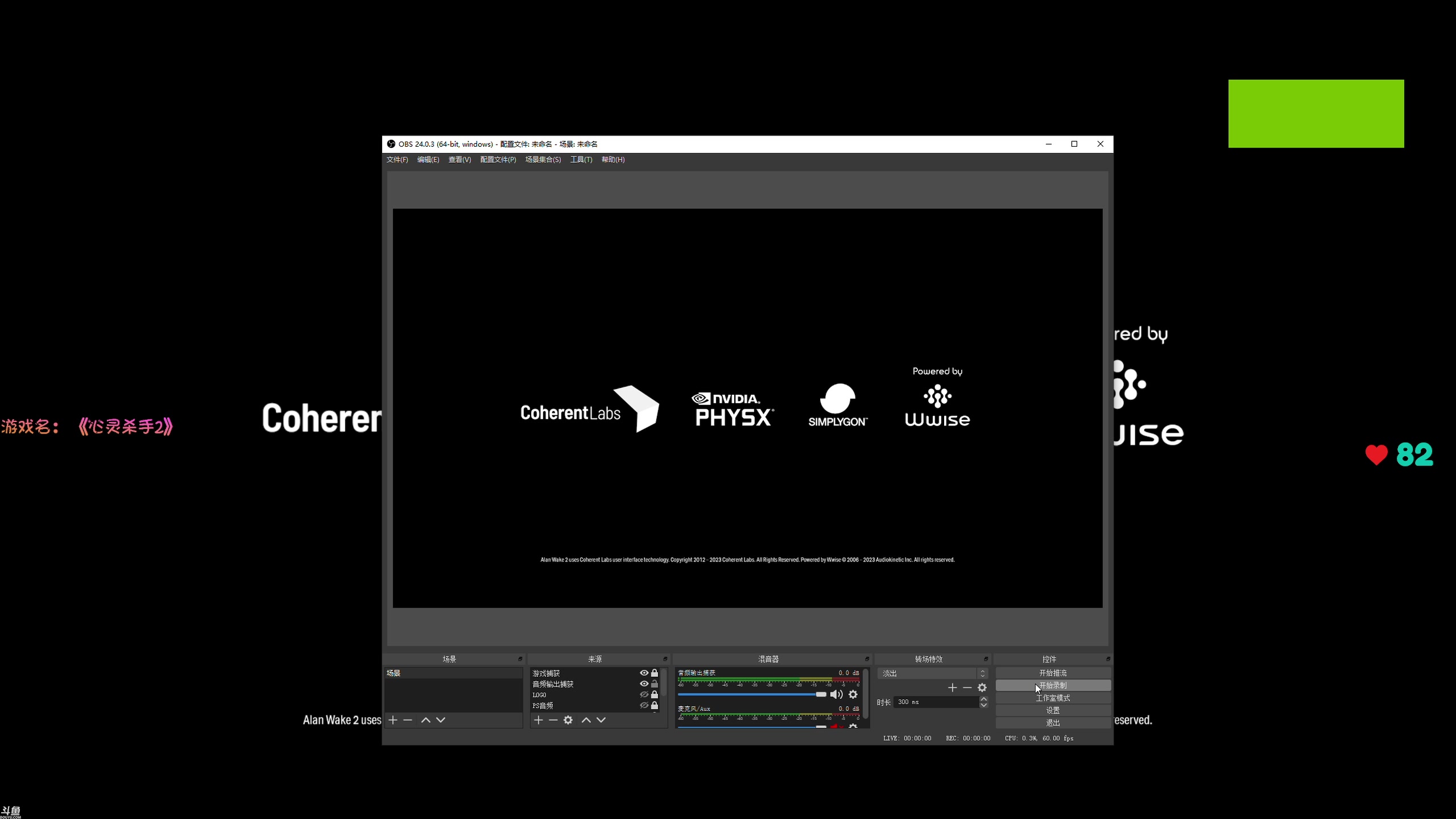The image size is (1456, 819).
Task: Click the 300 ms duration input field
Action: pyautogui.click(x=936, y=702)
